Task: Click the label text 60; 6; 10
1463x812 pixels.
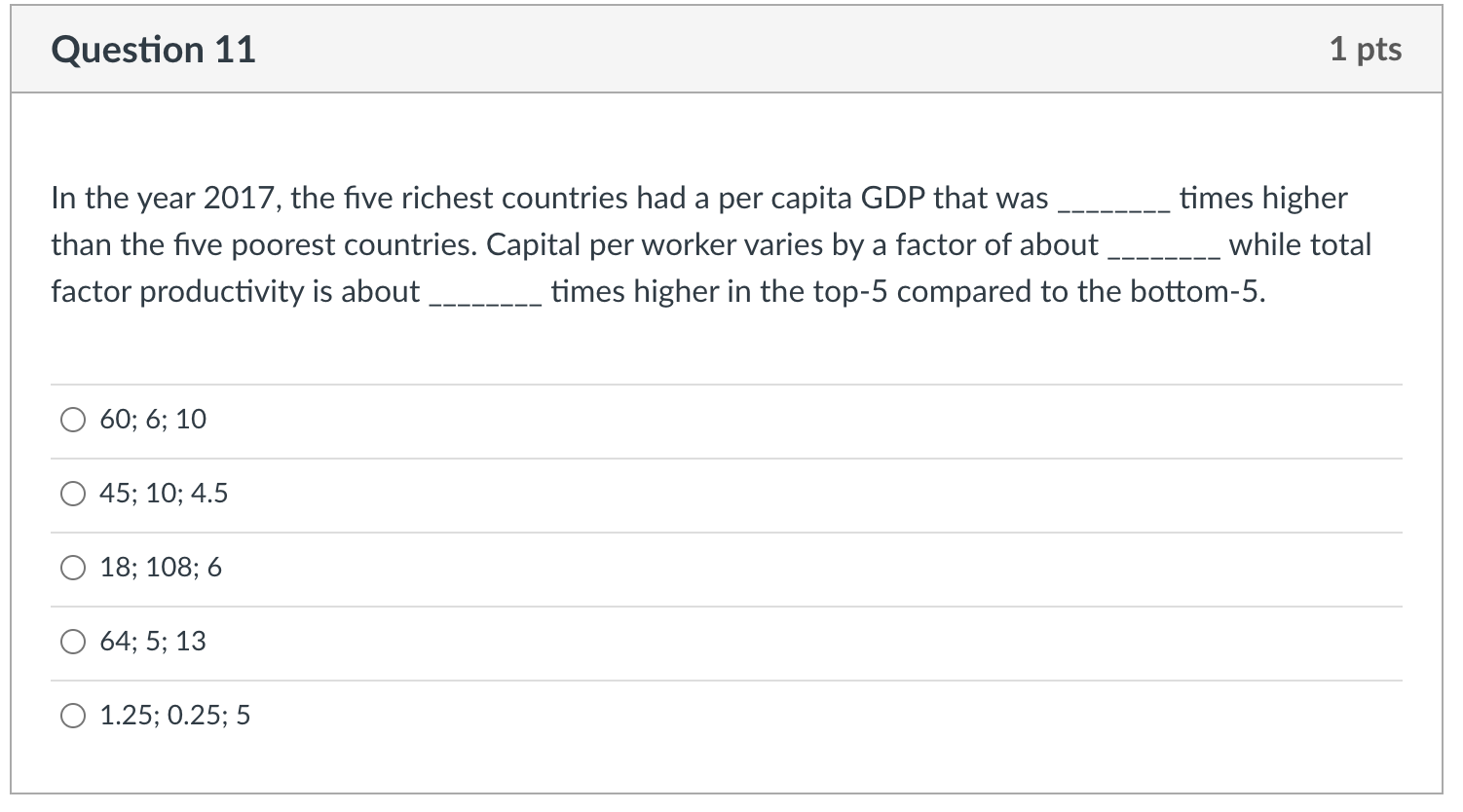Action: click(151, 419)
